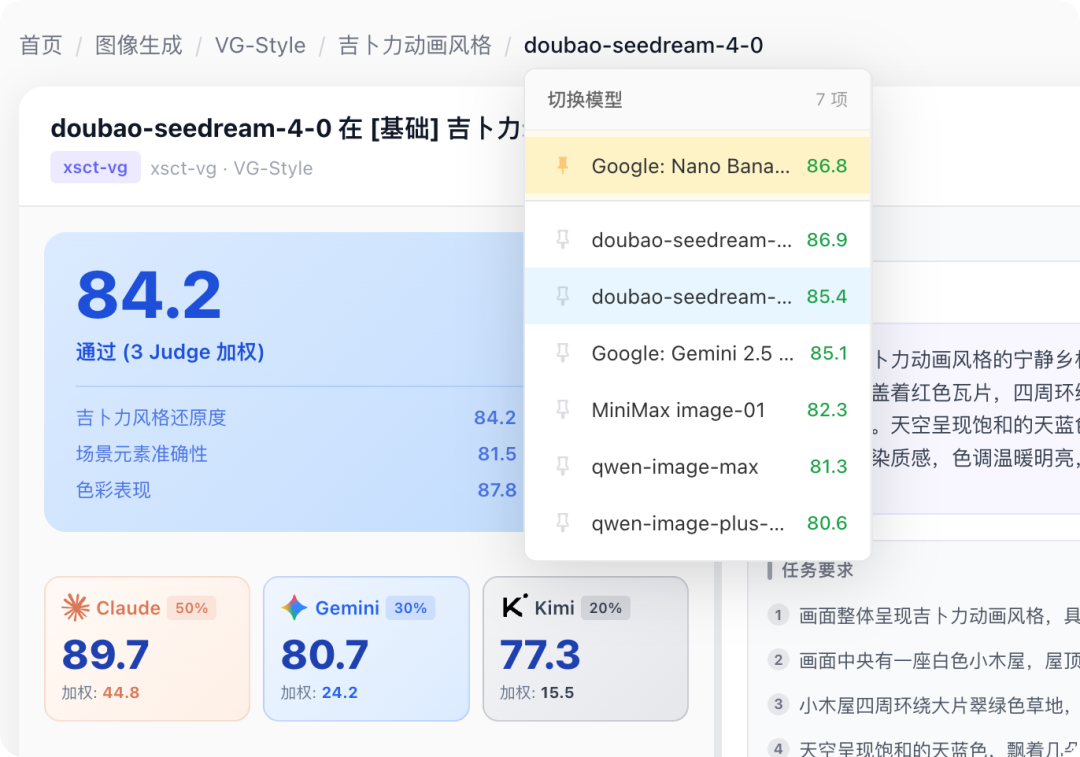Click the pin icon beside MiniMax image-01
Screen dimensions: 1080x757
[x=560, y=410]
